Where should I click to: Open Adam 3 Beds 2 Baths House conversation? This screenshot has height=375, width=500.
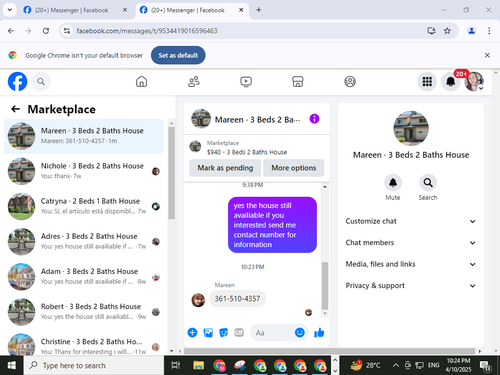84,277
